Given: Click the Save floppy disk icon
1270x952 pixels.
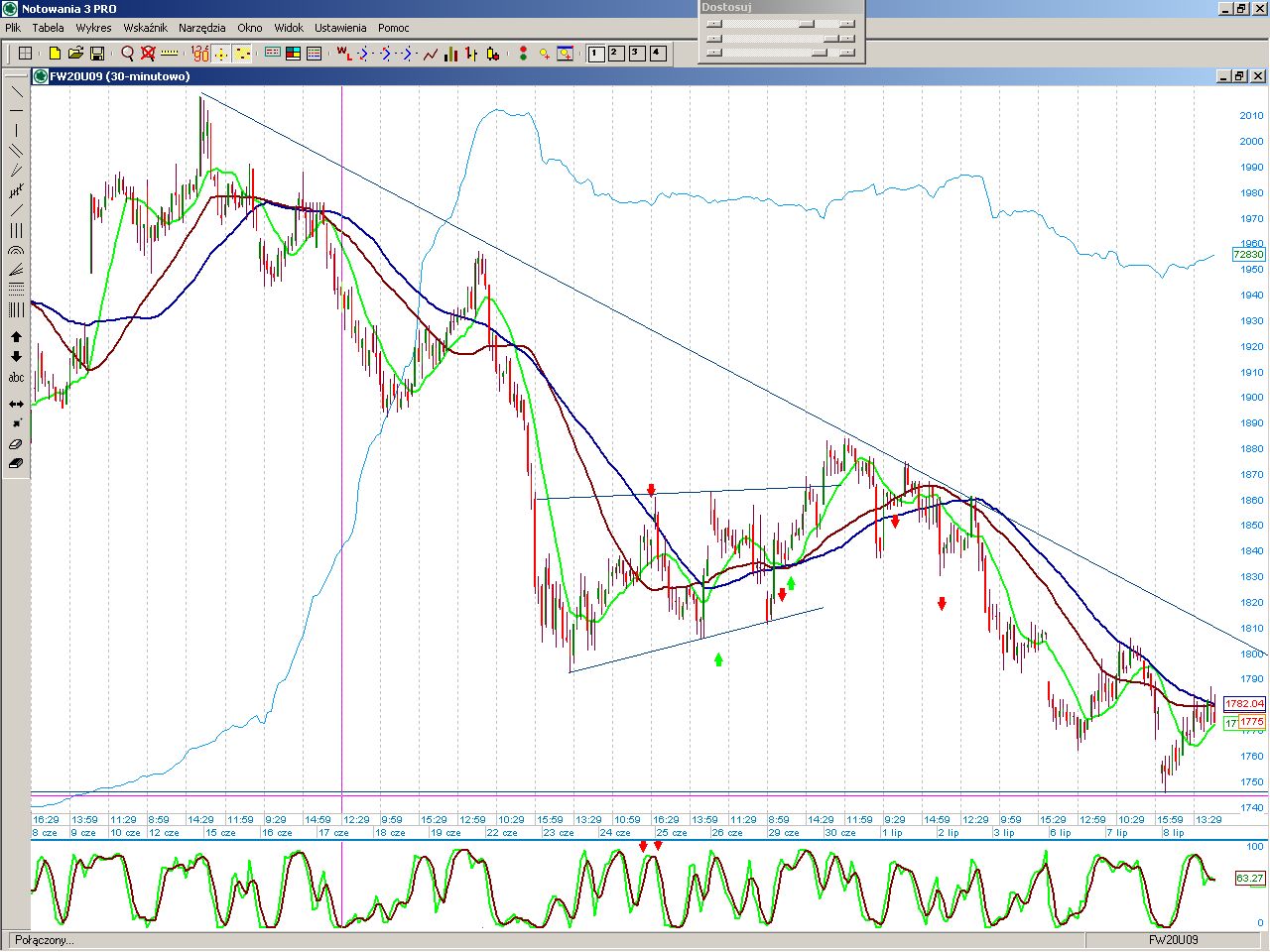Looking at the screenshot, I should (97, 54).
